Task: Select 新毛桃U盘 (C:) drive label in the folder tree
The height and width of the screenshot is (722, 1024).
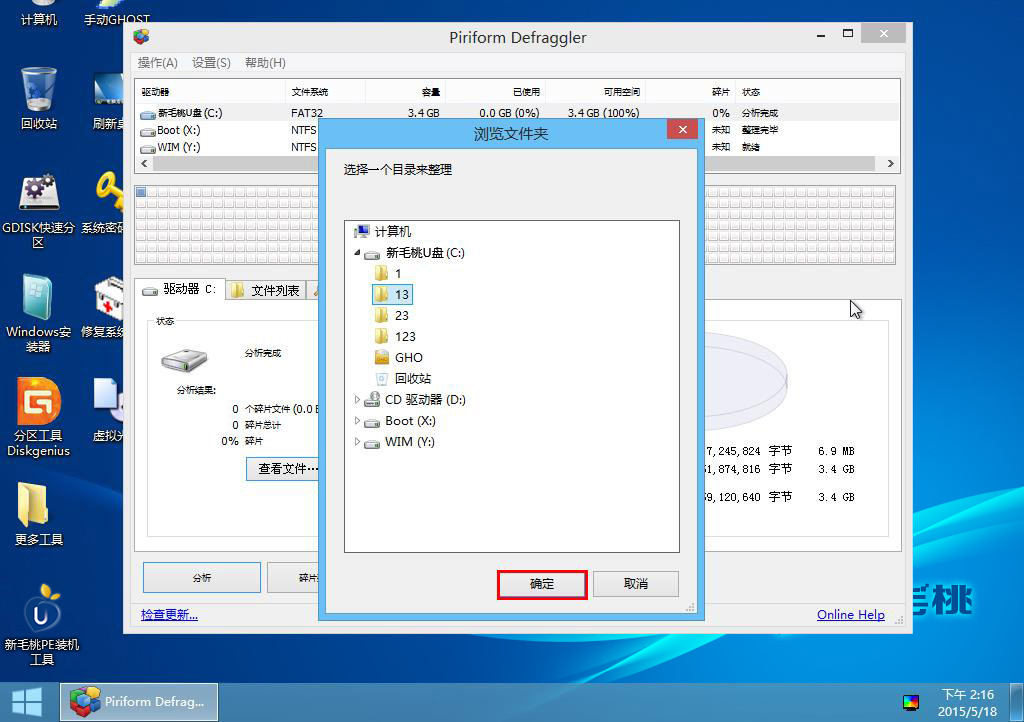Action: pos(425,253)
